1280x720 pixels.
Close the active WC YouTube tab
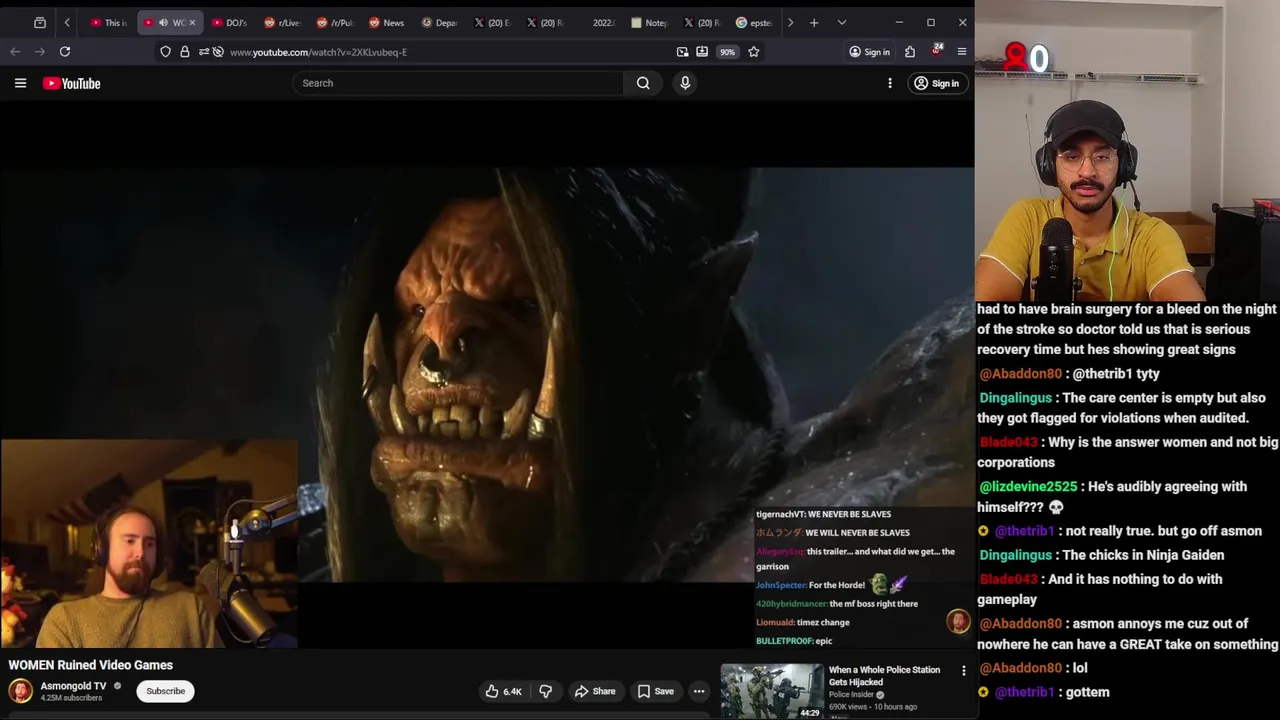(x=192, y=22)
